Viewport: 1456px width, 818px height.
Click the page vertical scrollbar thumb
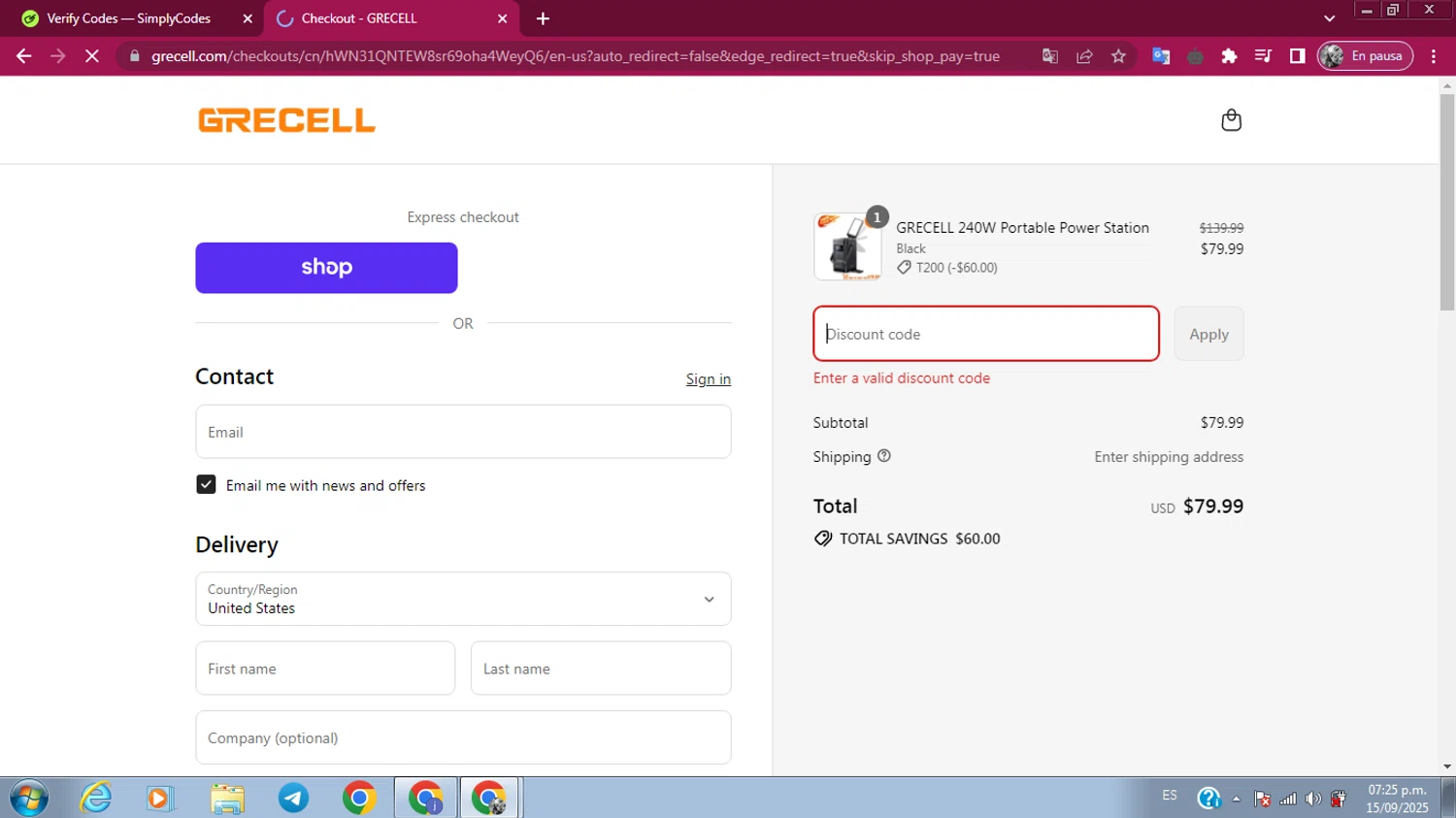tap(1447, 202)
